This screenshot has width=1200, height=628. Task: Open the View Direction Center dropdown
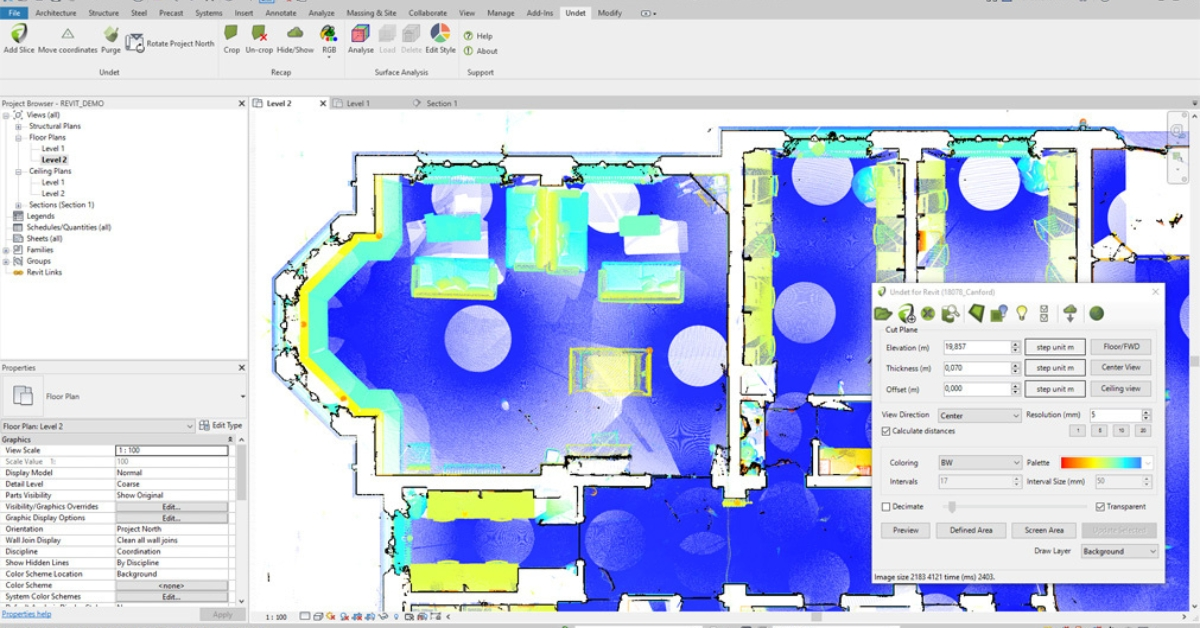click(979, 415)
